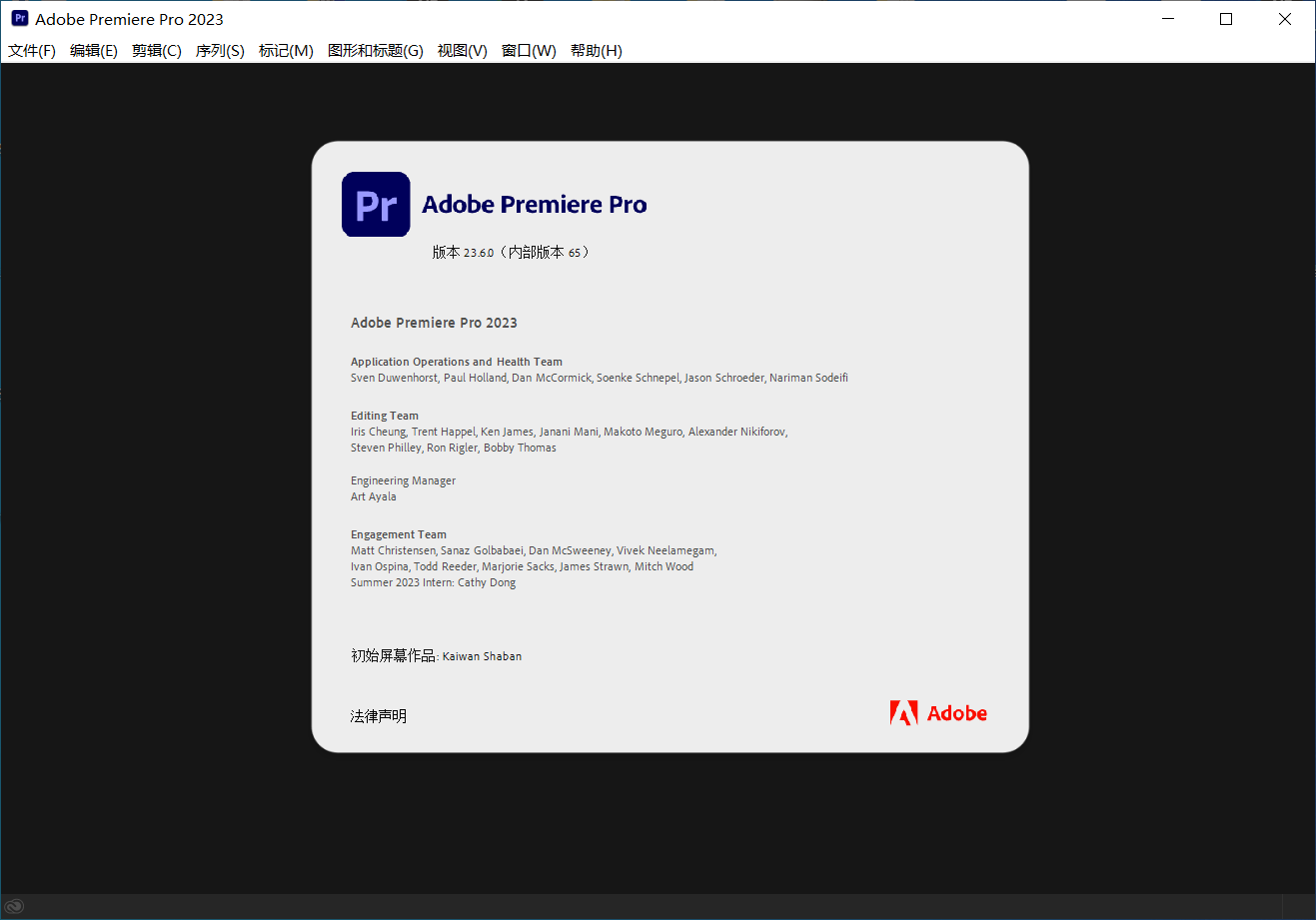Open the 窗口(W) menu
1316x920 pixels.
click(529, 51)
